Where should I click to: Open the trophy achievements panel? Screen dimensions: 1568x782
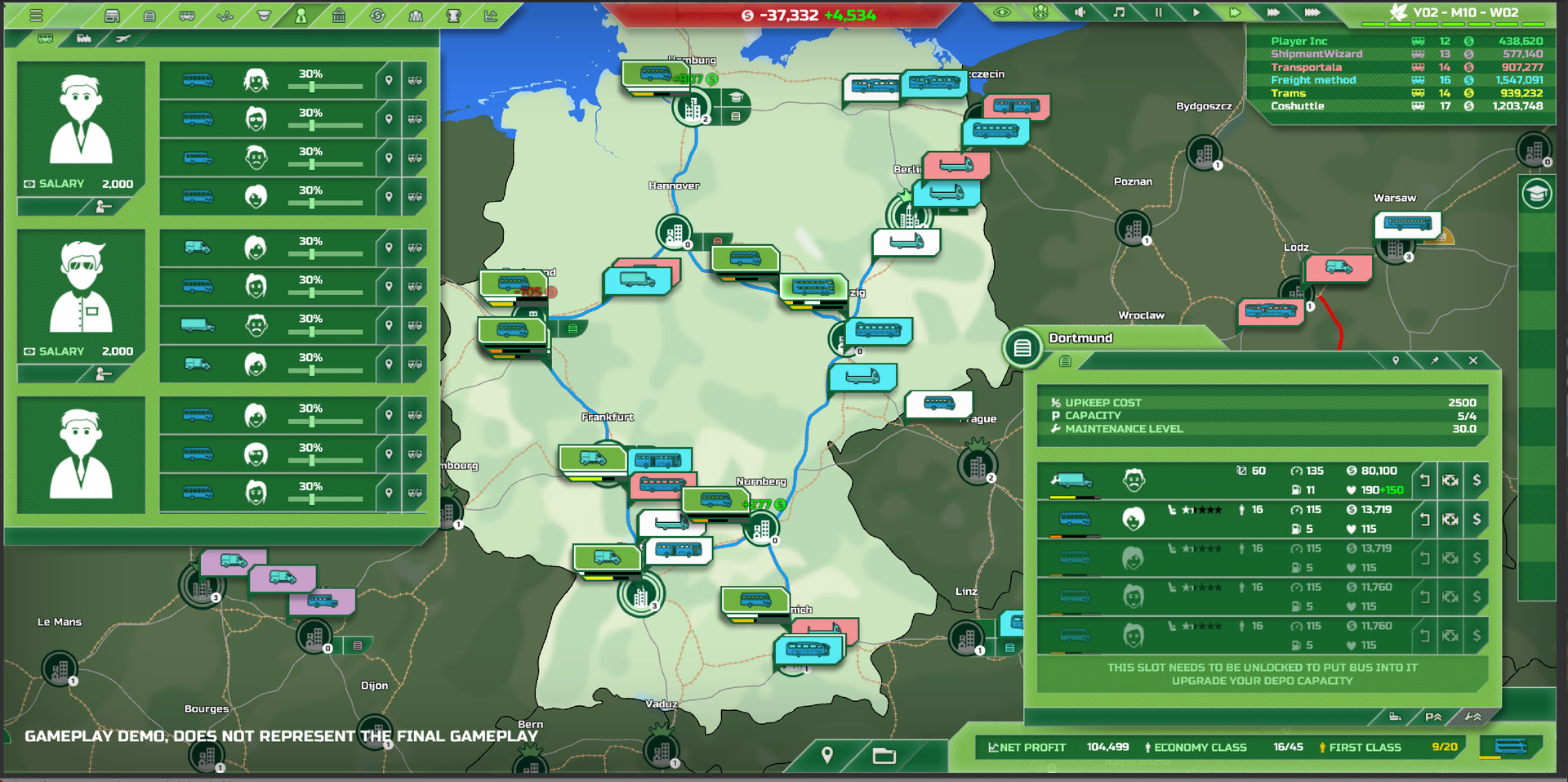pyautogui.click(x=453, y=15)
